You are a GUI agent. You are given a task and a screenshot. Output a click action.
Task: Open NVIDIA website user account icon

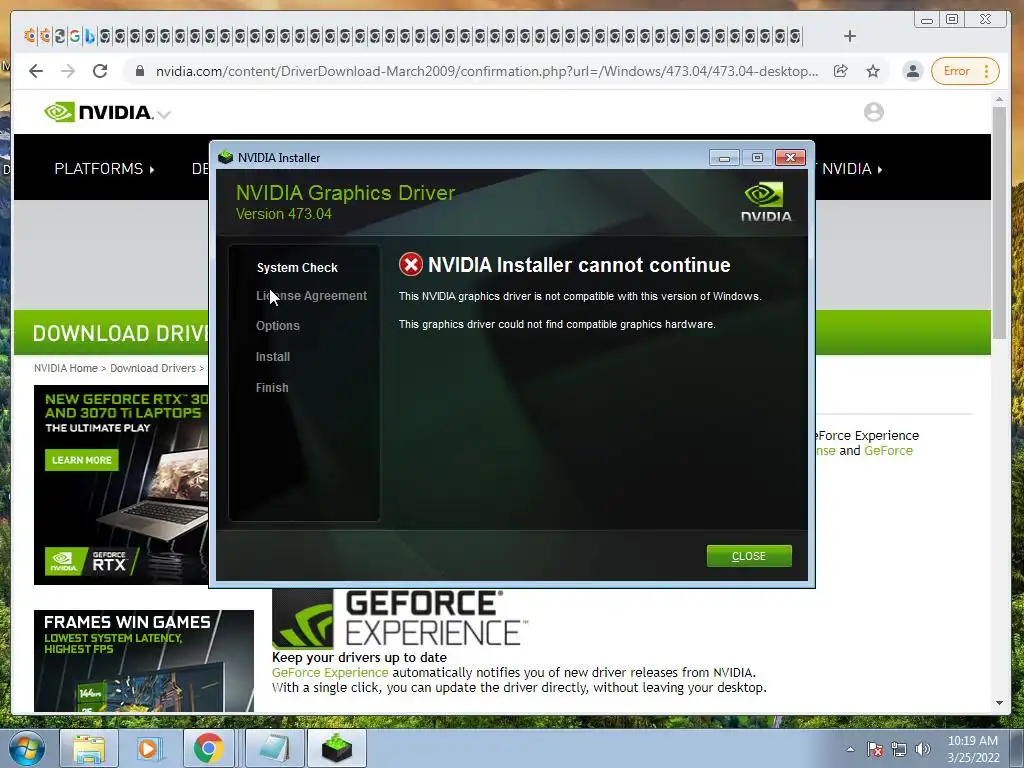click(x=874, y=112)
